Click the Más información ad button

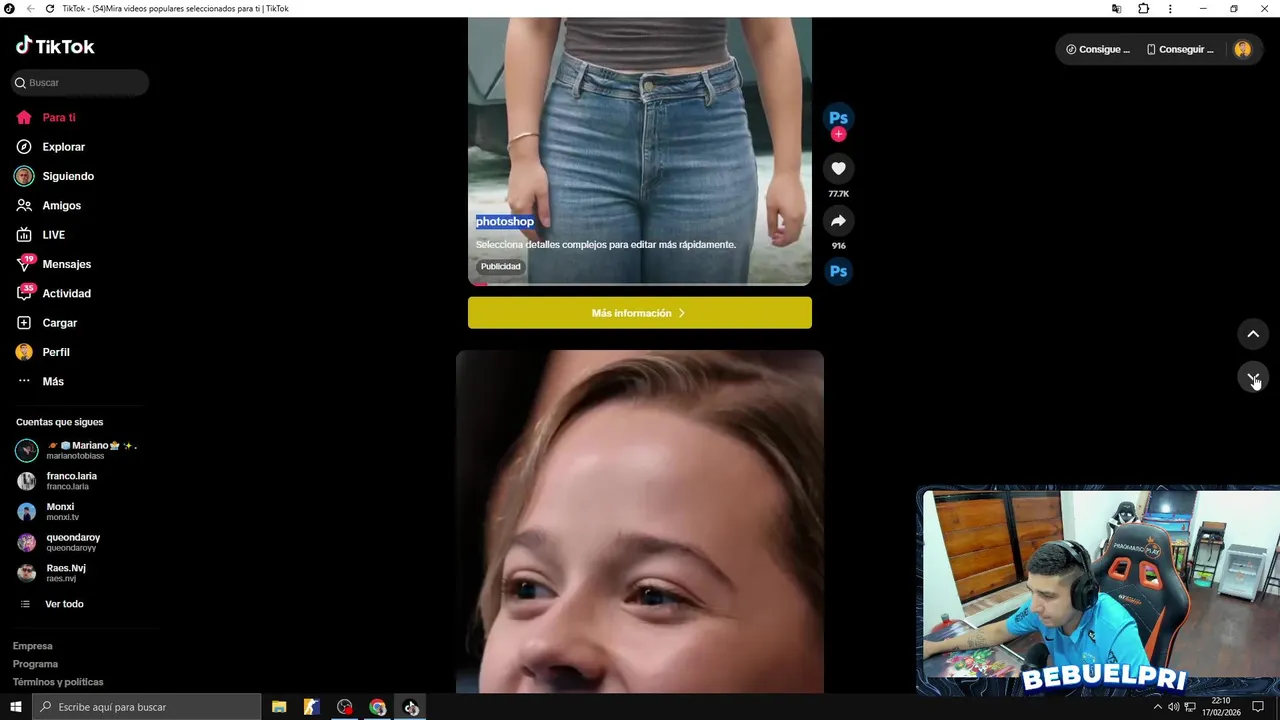point(640,313)
